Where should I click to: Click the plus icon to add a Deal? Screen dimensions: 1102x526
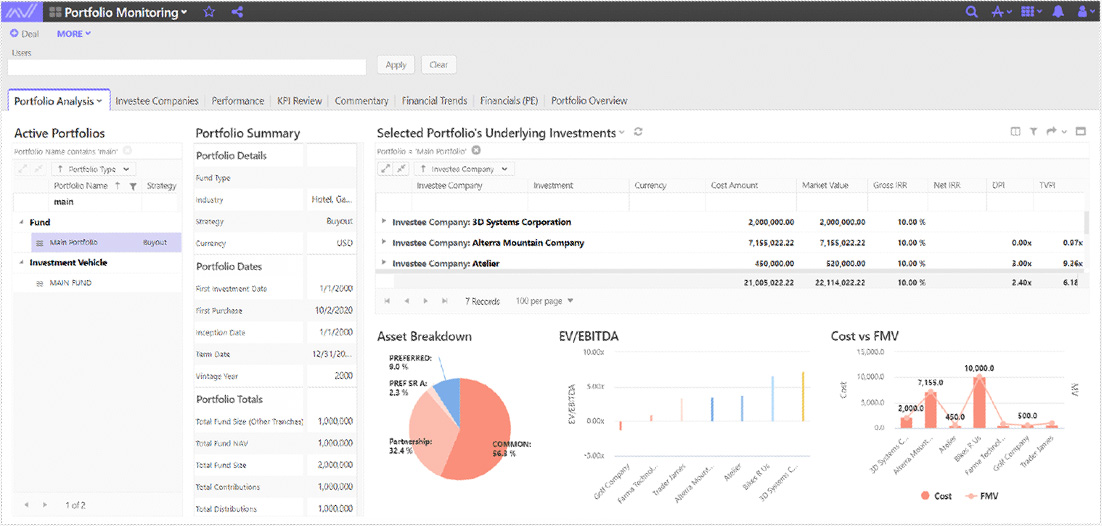tap(13, 33)
